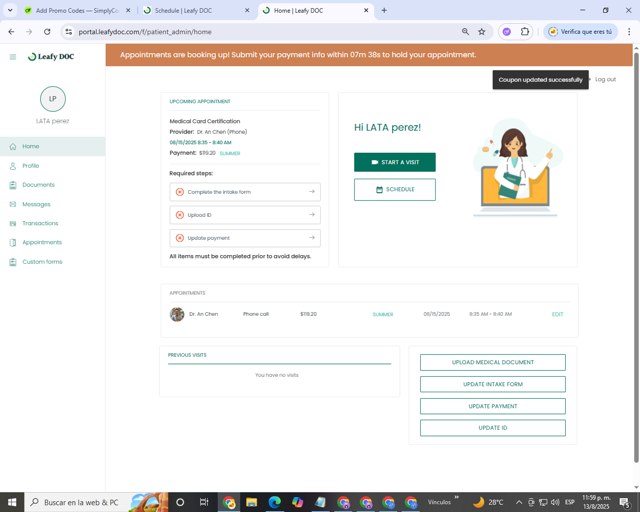This screenshot has width=640, height=512.
Task: Open Complete the intake form step
Action: [x=245, y=192]
